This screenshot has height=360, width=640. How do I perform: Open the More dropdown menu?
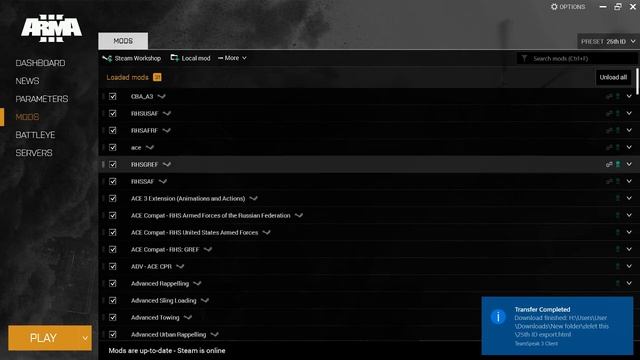pos(232,58)
